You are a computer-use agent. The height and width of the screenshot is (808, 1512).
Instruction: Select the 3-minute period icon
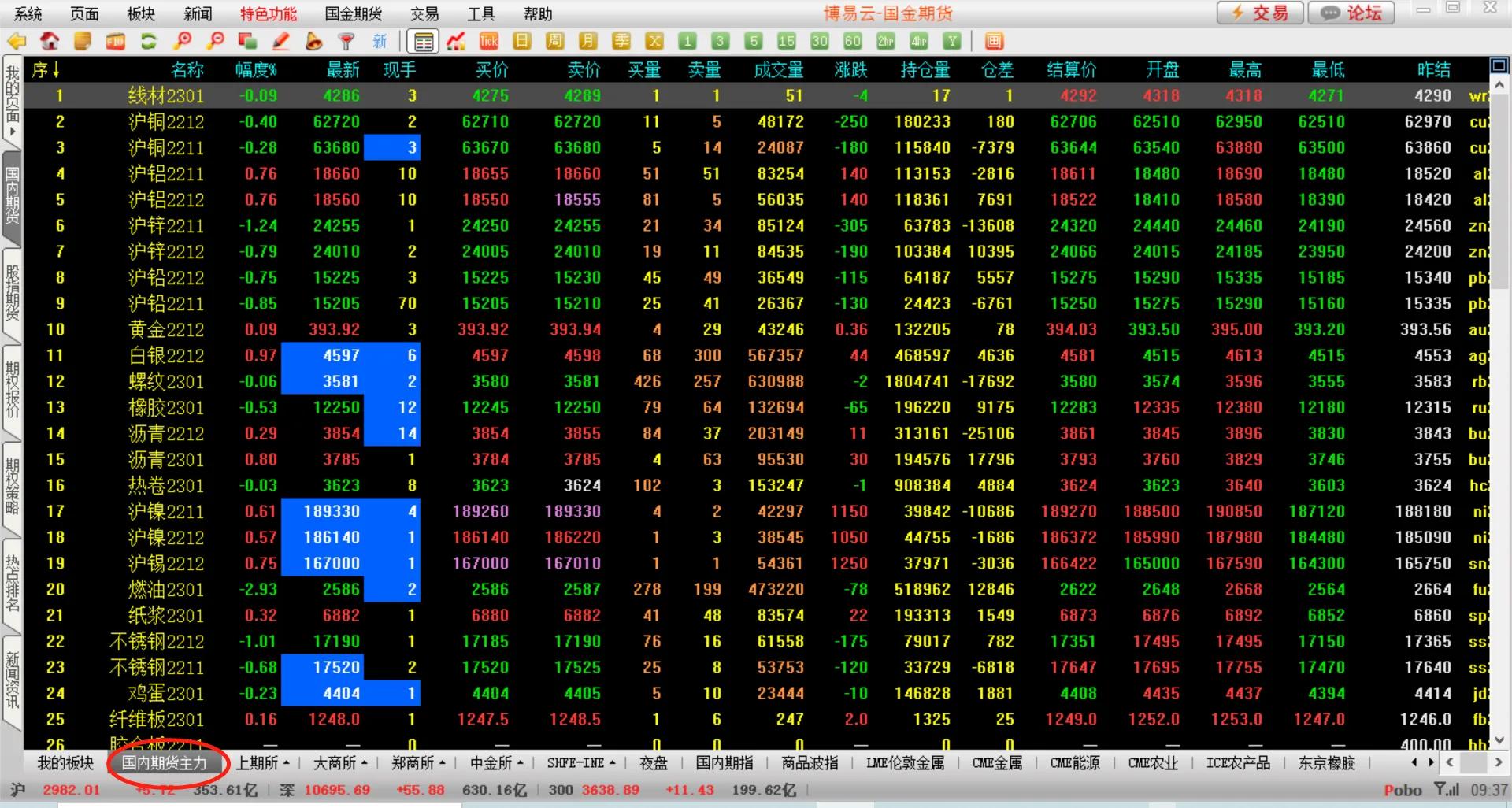click(721, 42)
